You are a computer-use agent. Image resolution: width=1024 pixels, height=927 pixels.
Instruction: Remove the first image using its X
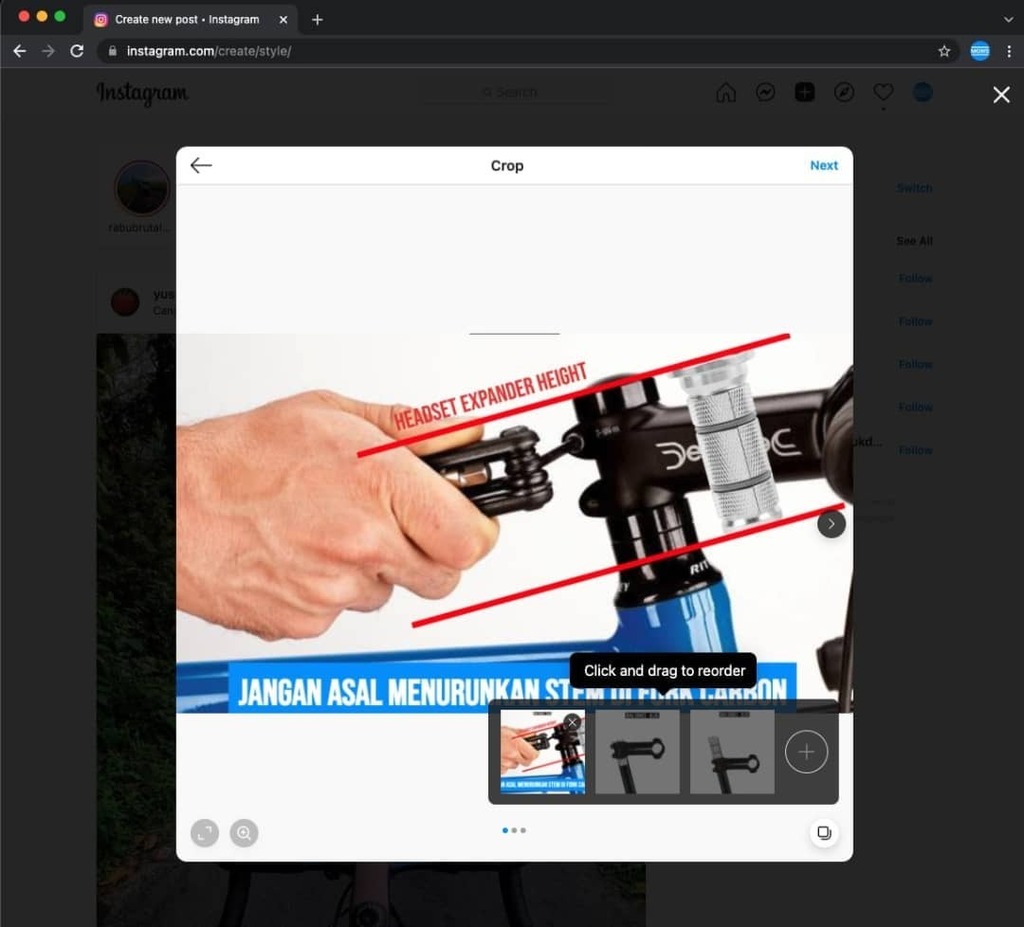pos(572,721)
